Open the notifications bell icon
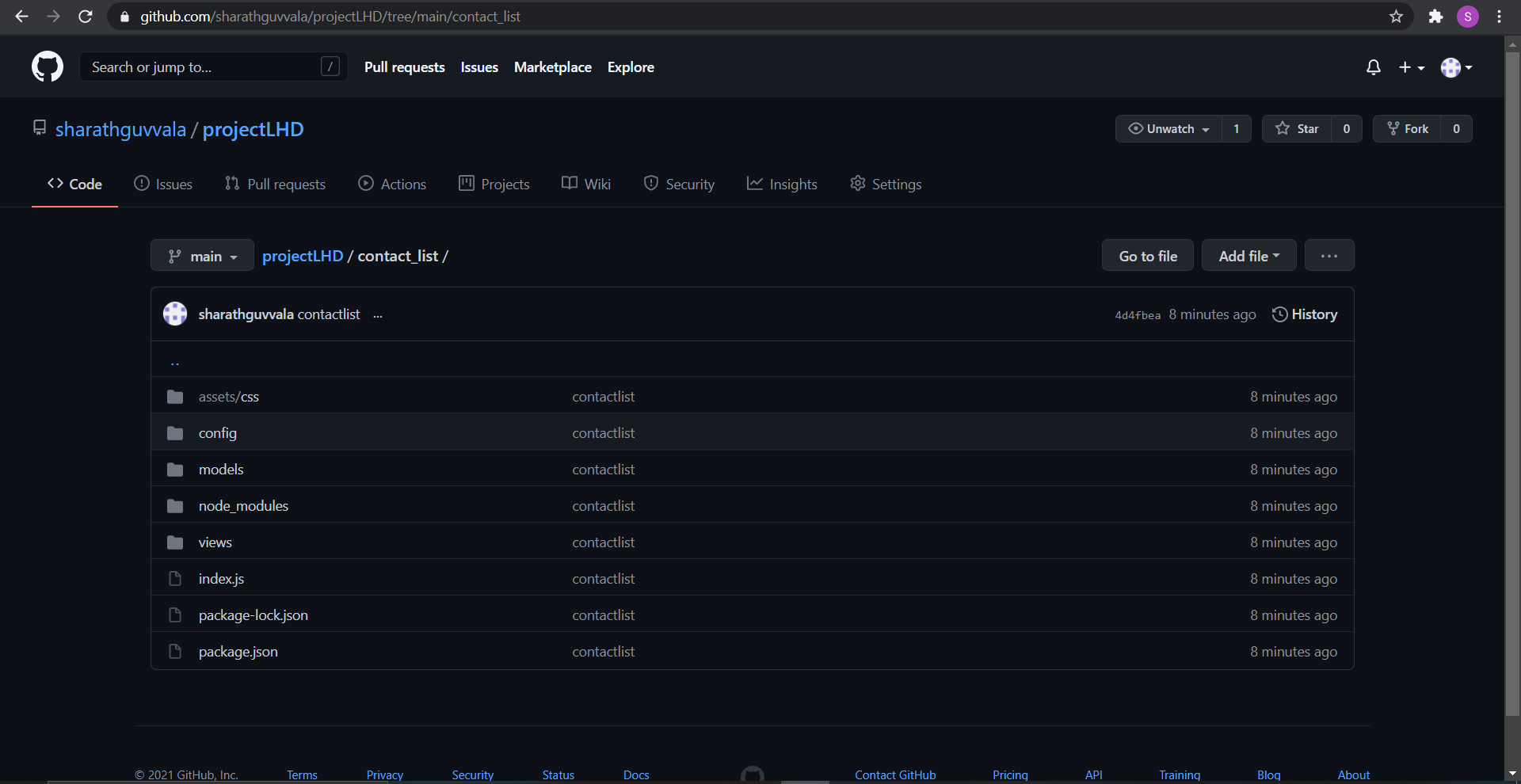 (1374, 67)
